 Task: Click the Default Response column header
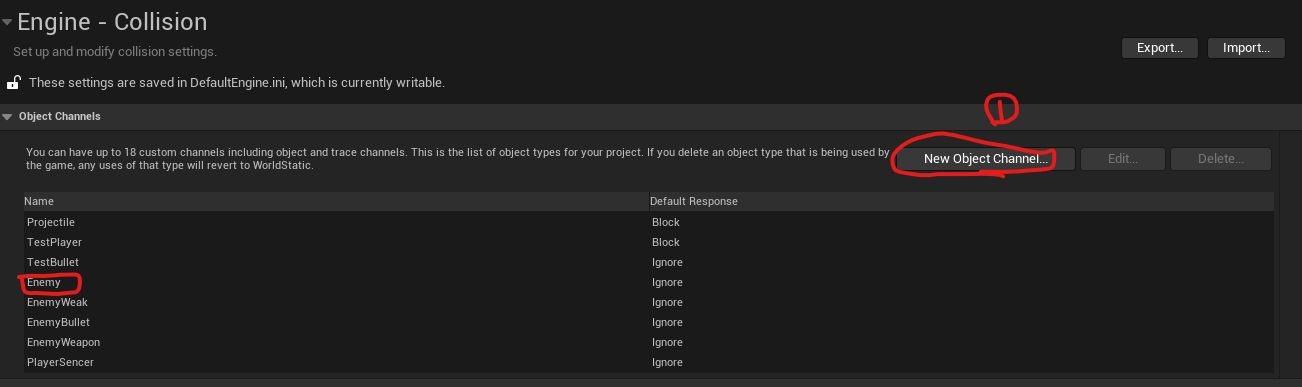961,201
